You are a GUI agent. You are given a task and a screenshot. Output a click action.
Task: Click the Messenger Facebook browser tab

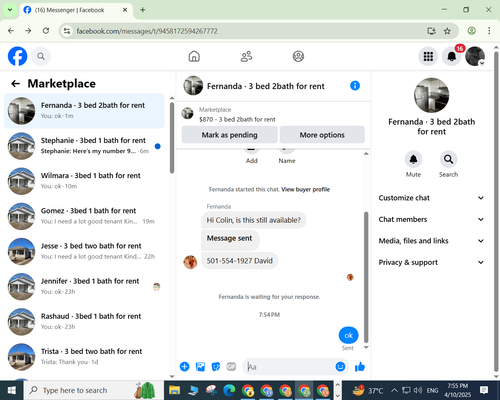pyautogui.click(x=76, y=10)
